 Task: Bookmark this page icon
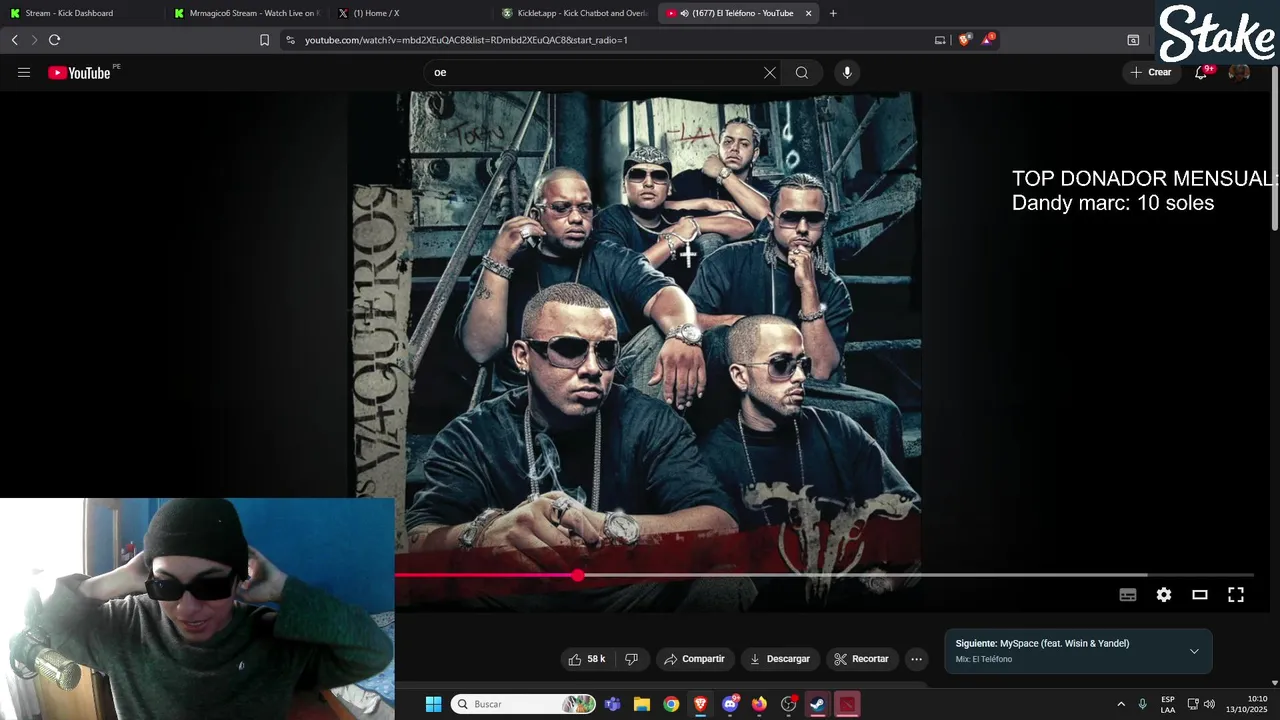pyautogui.click(x=264, y=40)
